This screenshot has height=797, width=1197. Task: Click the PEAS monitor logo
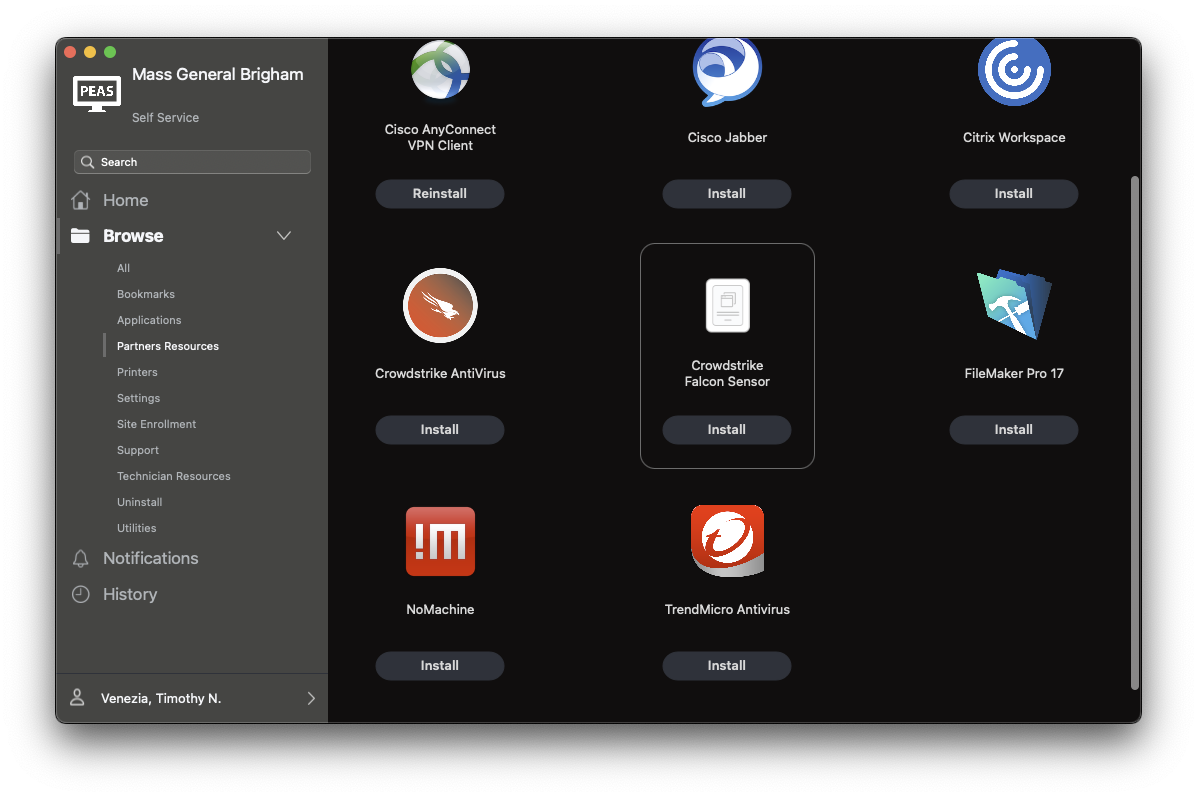[x=97, y=93]
